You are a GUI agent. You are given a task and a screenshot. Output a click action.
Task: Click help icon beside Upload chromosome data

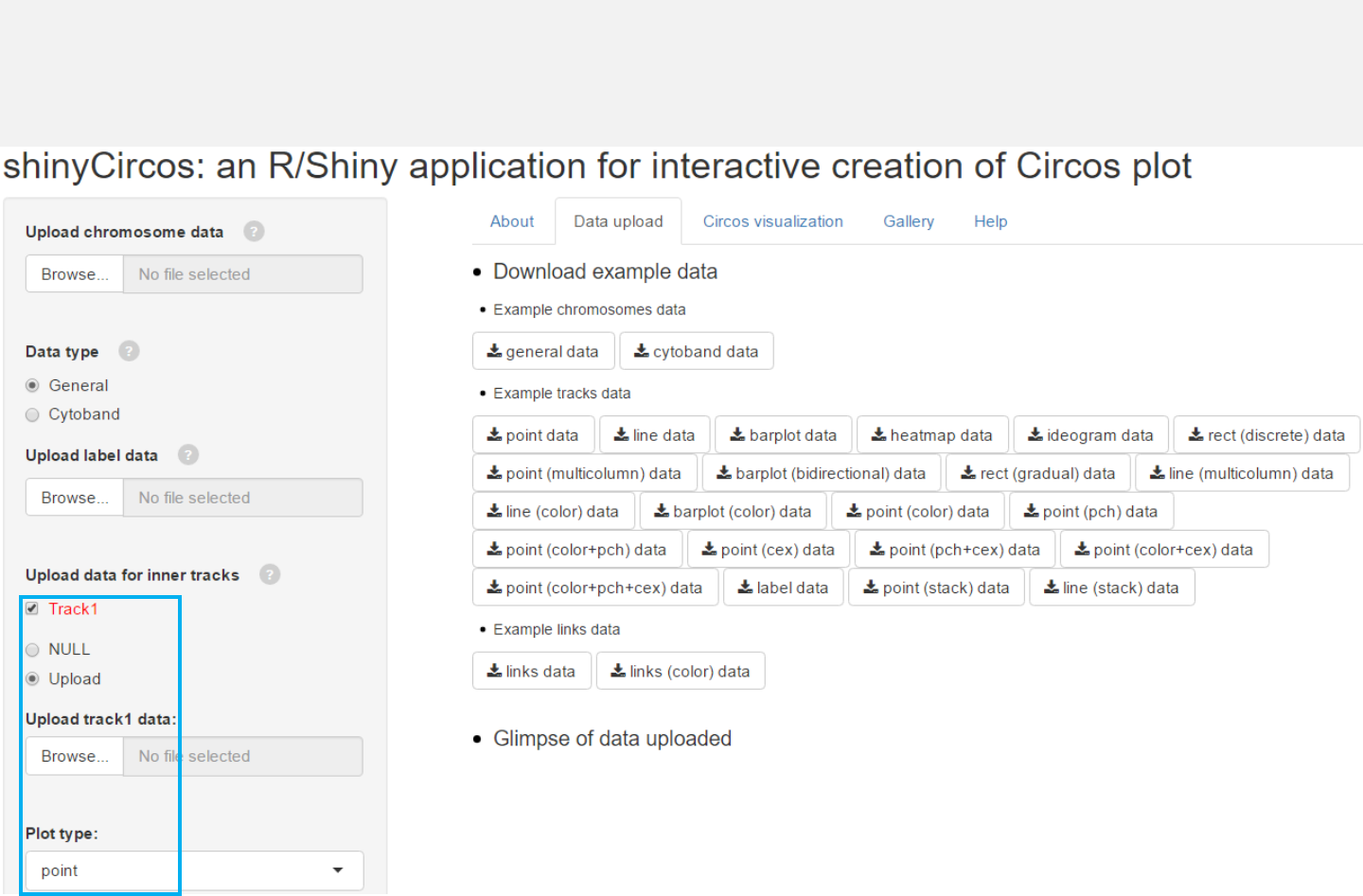coord(254,232)
